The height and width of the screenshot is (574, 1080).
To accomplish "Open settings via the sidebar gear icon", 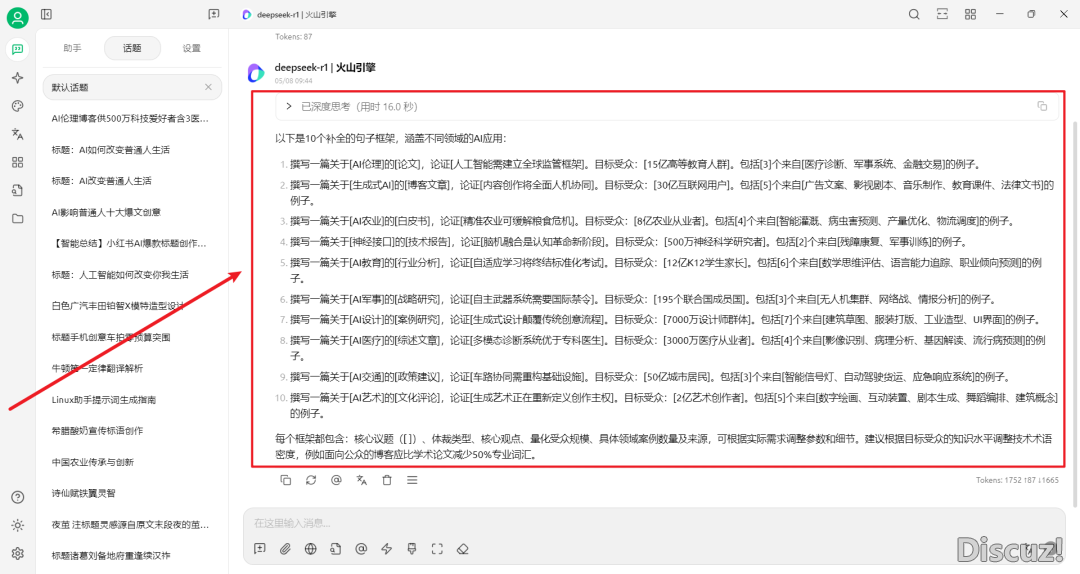I will pyautogui.click(x=18, y=553).
